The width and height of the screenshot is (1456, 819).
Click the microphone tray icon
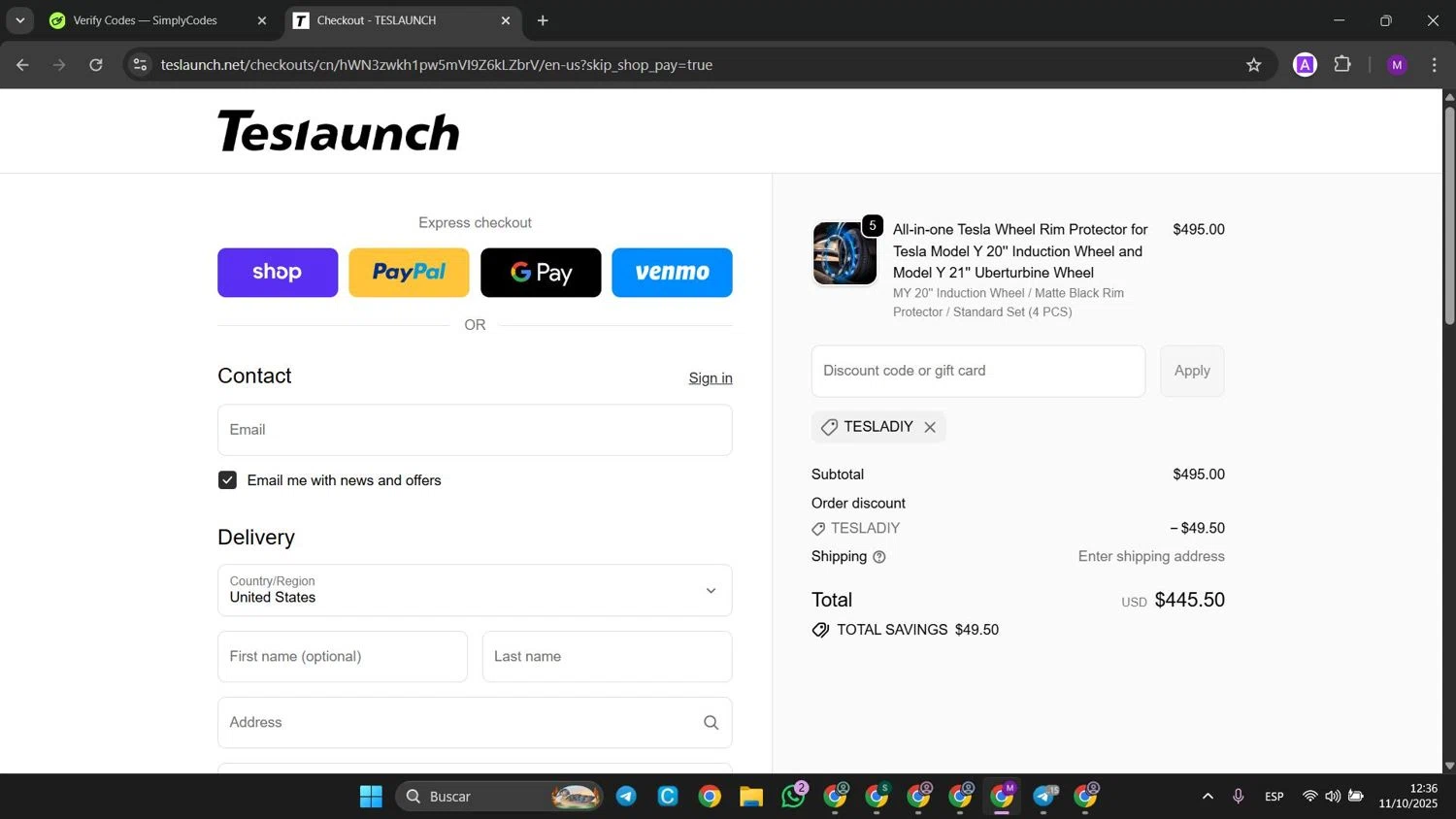point(1239,797)
